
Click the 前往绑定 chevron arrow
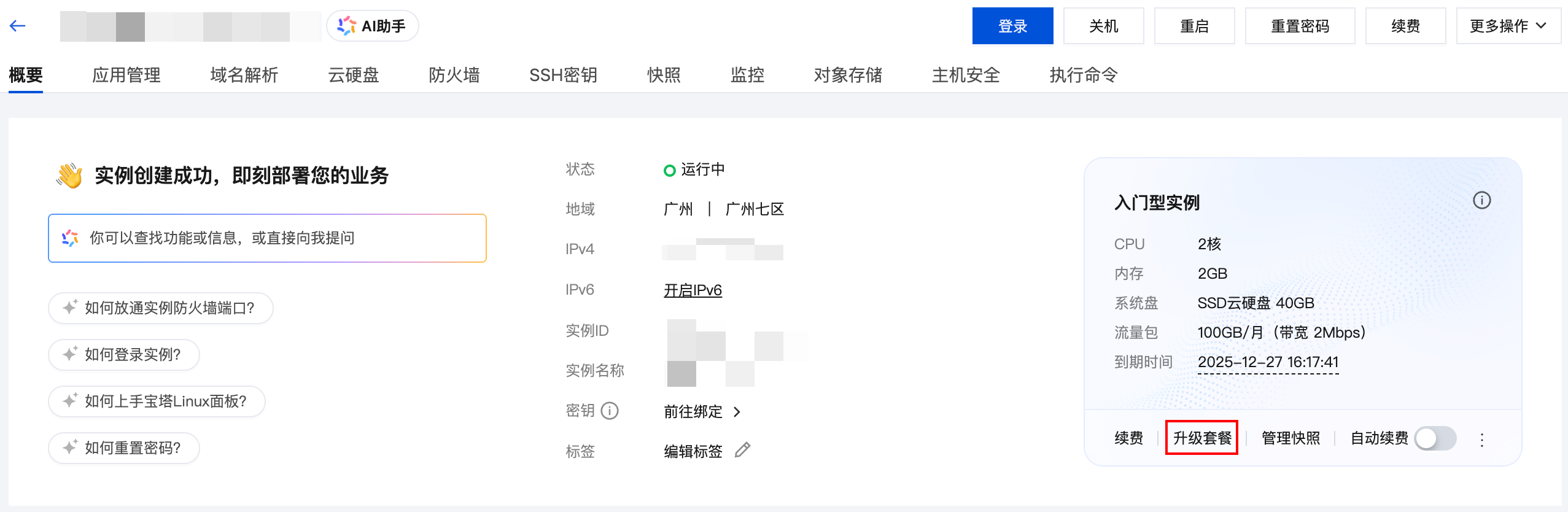pyautogui.click(x=737, y=411)
